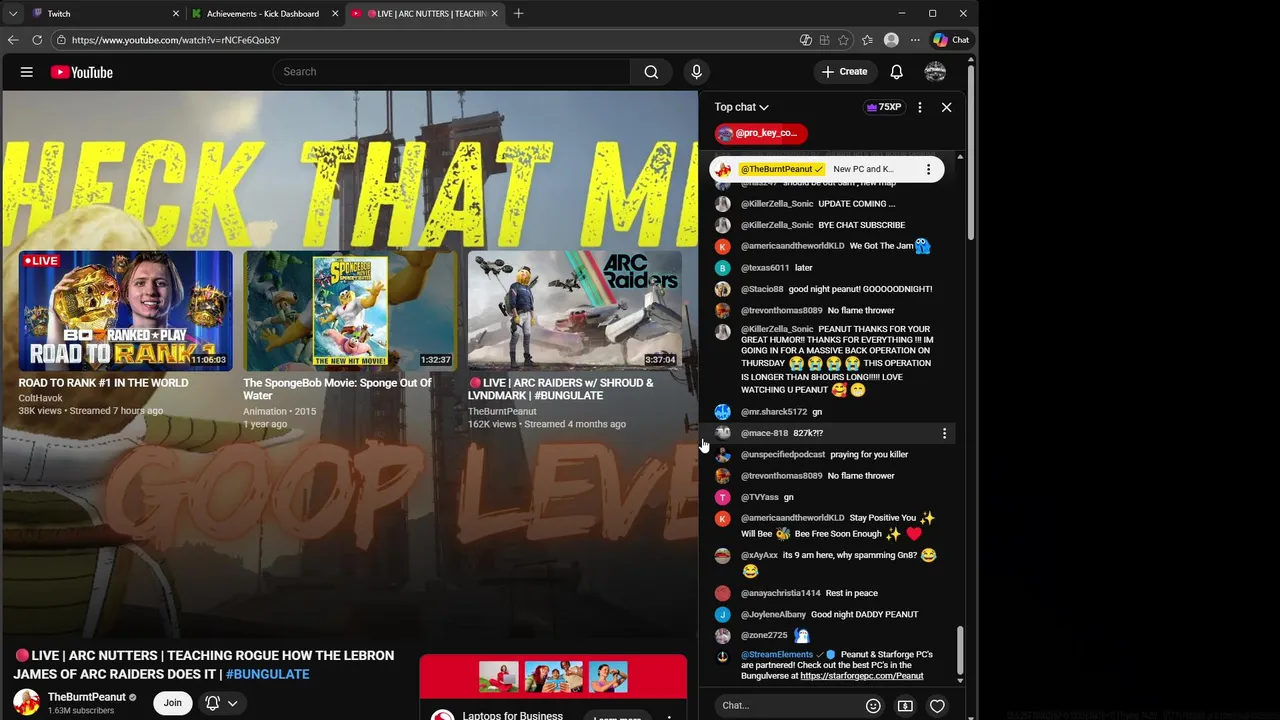
Task: Open the YouTube hamburger guide menu
Action: [27, 72]
